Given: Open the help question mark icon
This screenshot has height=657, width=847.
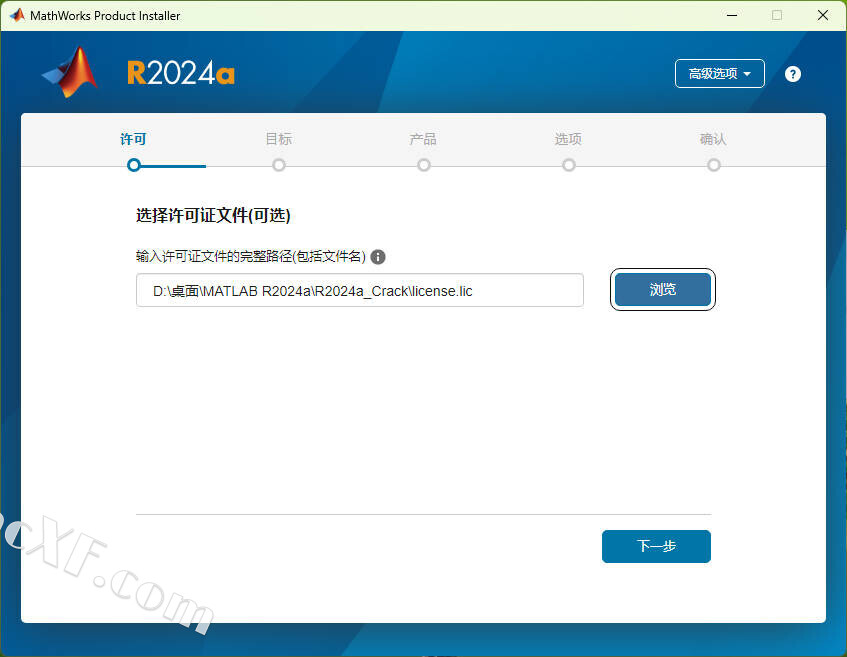Looking at the screenshot, I should tap(792, 74).
